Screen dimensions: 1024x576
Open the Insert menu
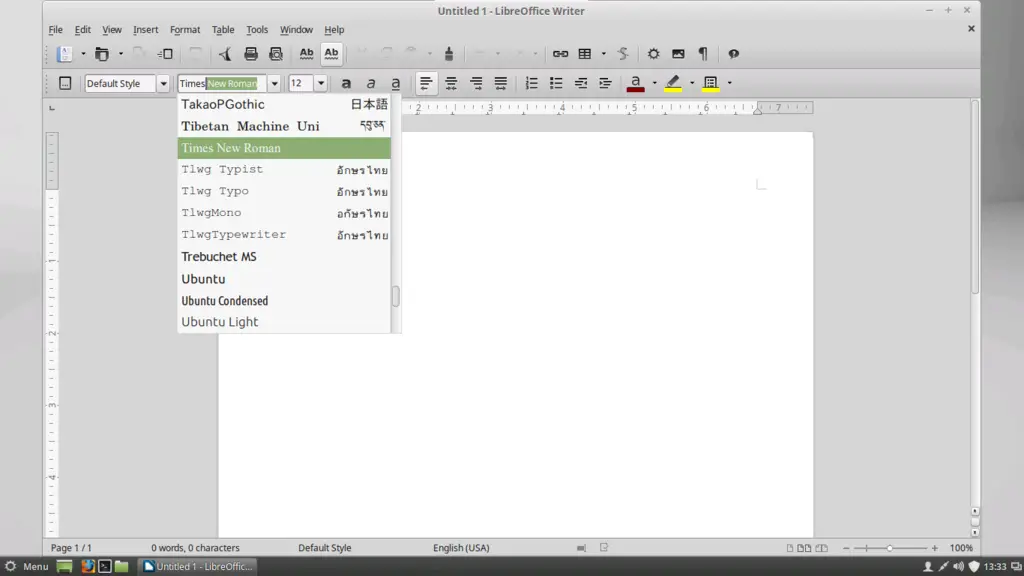coord(146,29)
